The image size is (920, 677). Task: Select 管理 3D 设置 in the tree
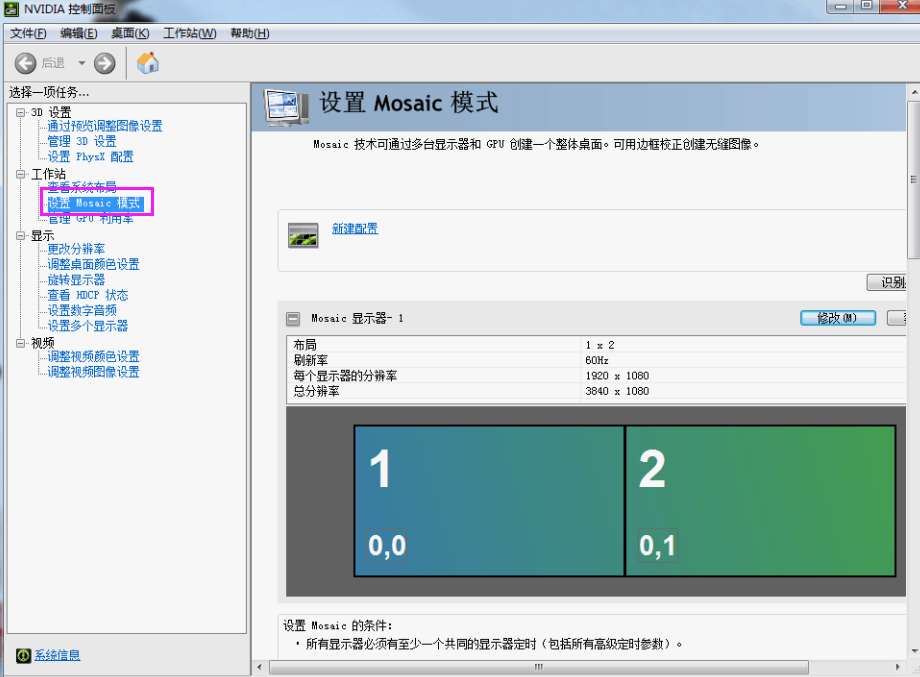82,141
